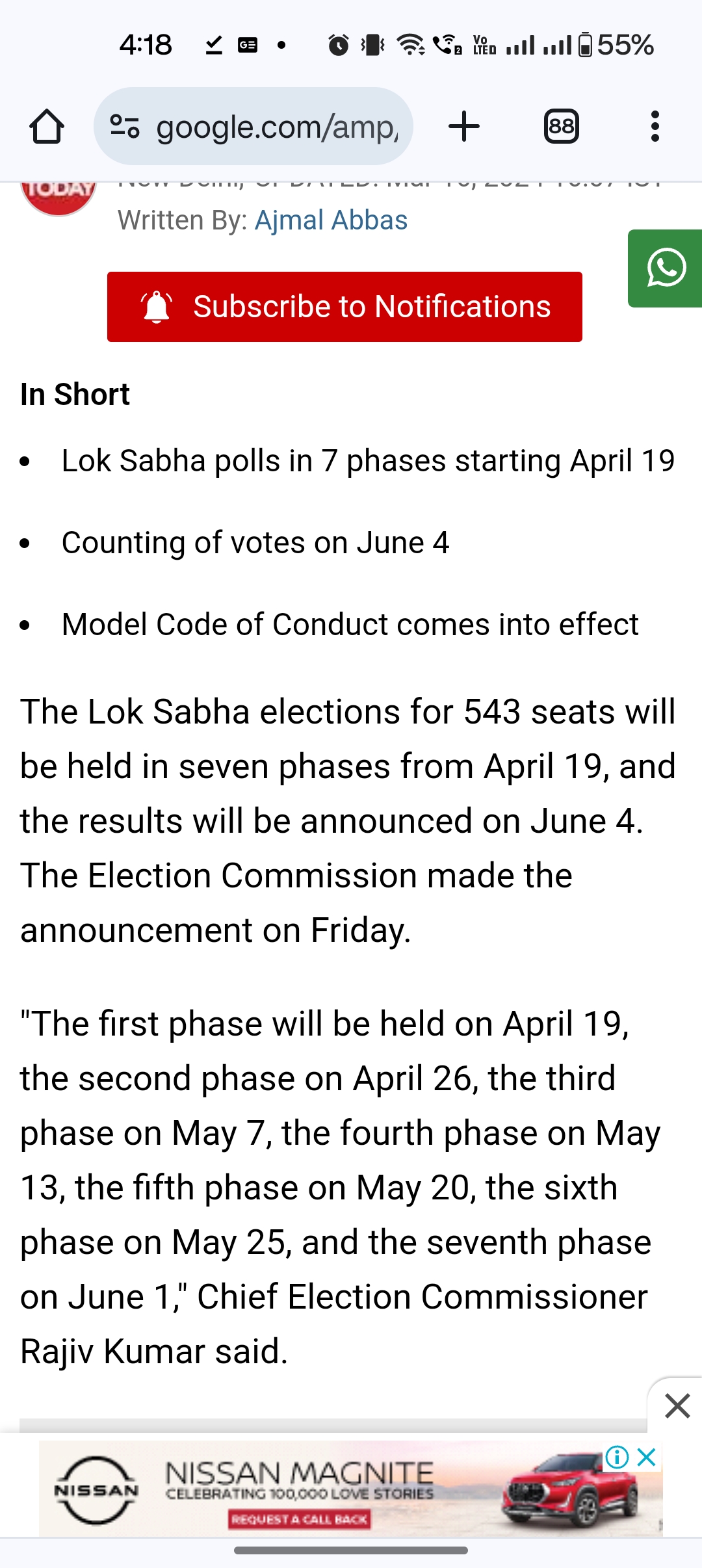Tap the Chrome home icon
This screenshot has height=1568, width=702.
click(x=47, y=126)
